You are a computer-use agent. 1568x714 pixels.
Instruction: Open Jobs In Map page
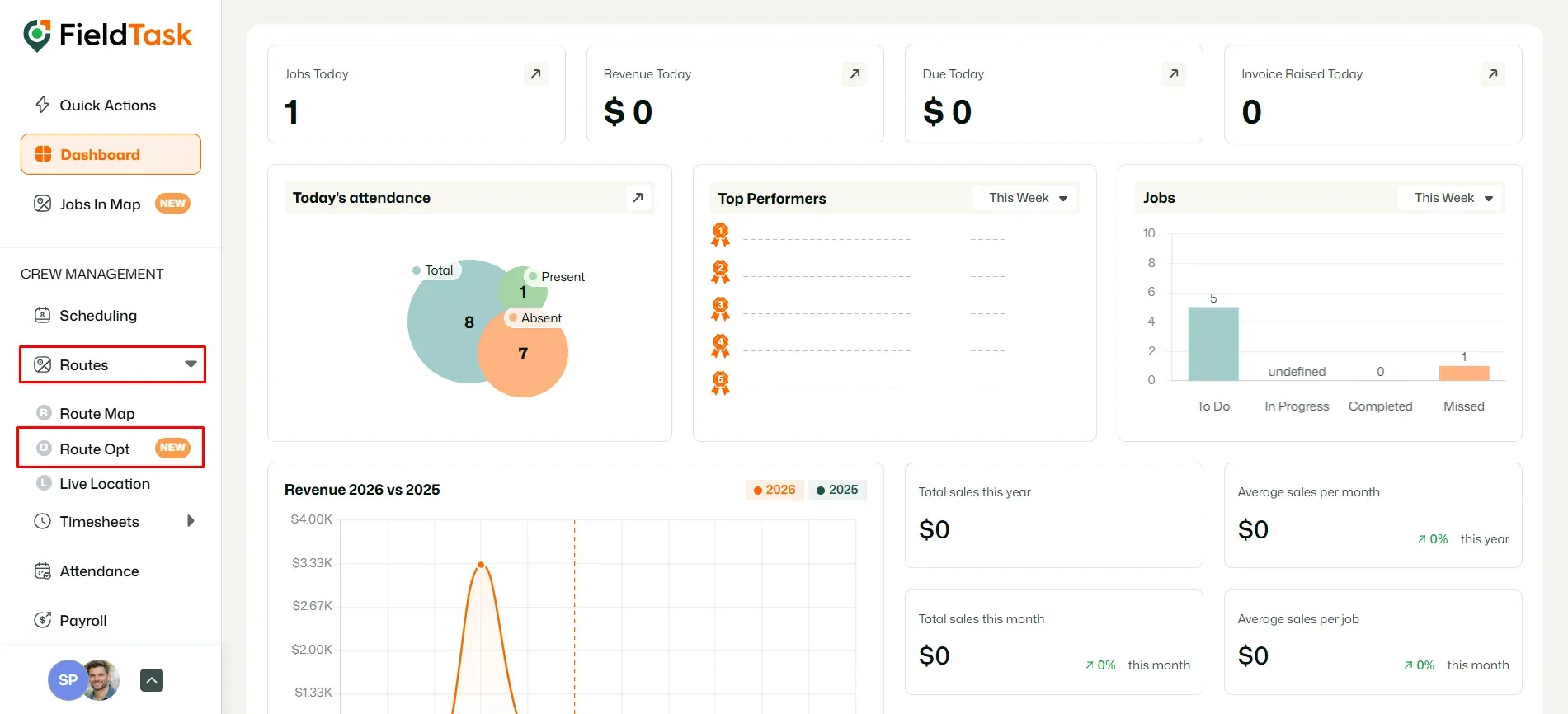(x=111, y=204)
